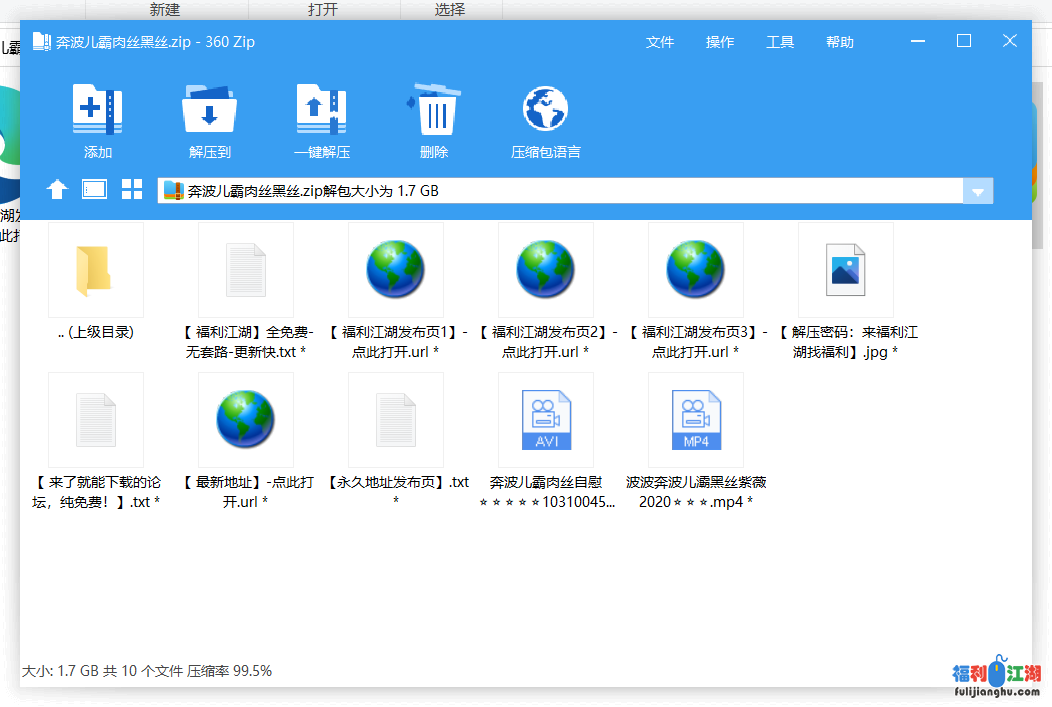Select the 解压密码 jpg image file
Screen dimensions: 1052x707
tap(845, 271)
